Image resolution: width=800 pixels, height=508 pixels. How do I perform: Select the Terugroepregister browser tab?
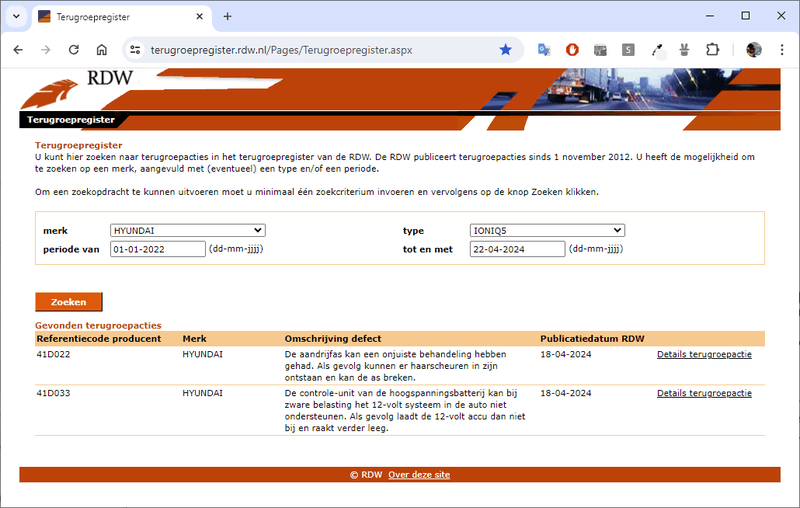coord(121,17)
